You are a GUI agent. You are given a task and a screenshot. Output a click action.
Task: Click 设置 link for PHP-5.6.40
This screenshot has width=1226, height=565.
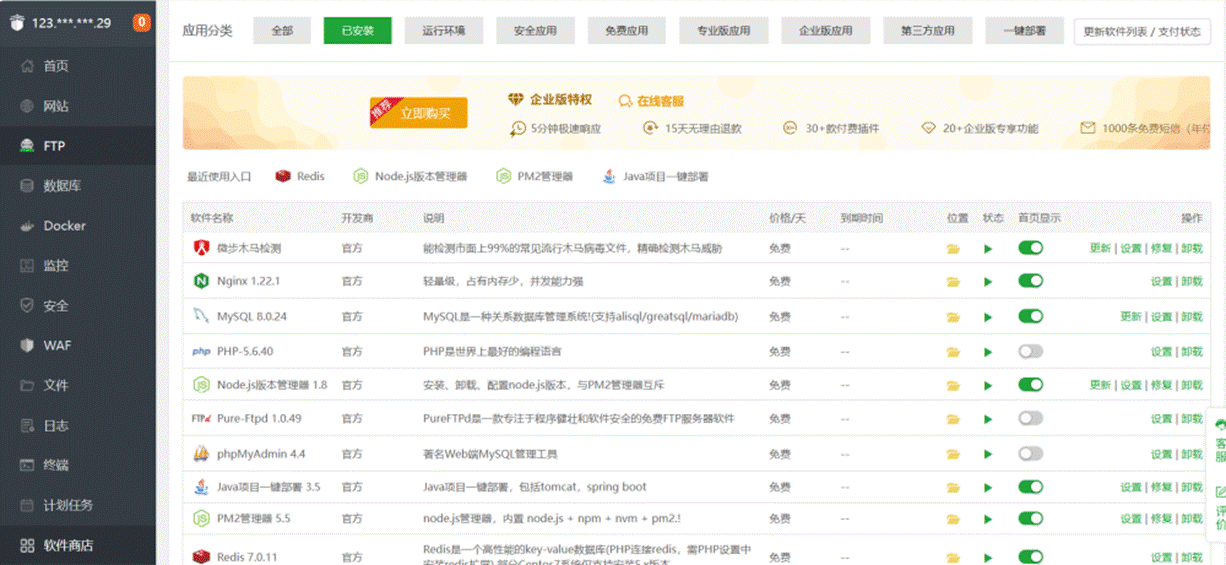[1161, 352]
